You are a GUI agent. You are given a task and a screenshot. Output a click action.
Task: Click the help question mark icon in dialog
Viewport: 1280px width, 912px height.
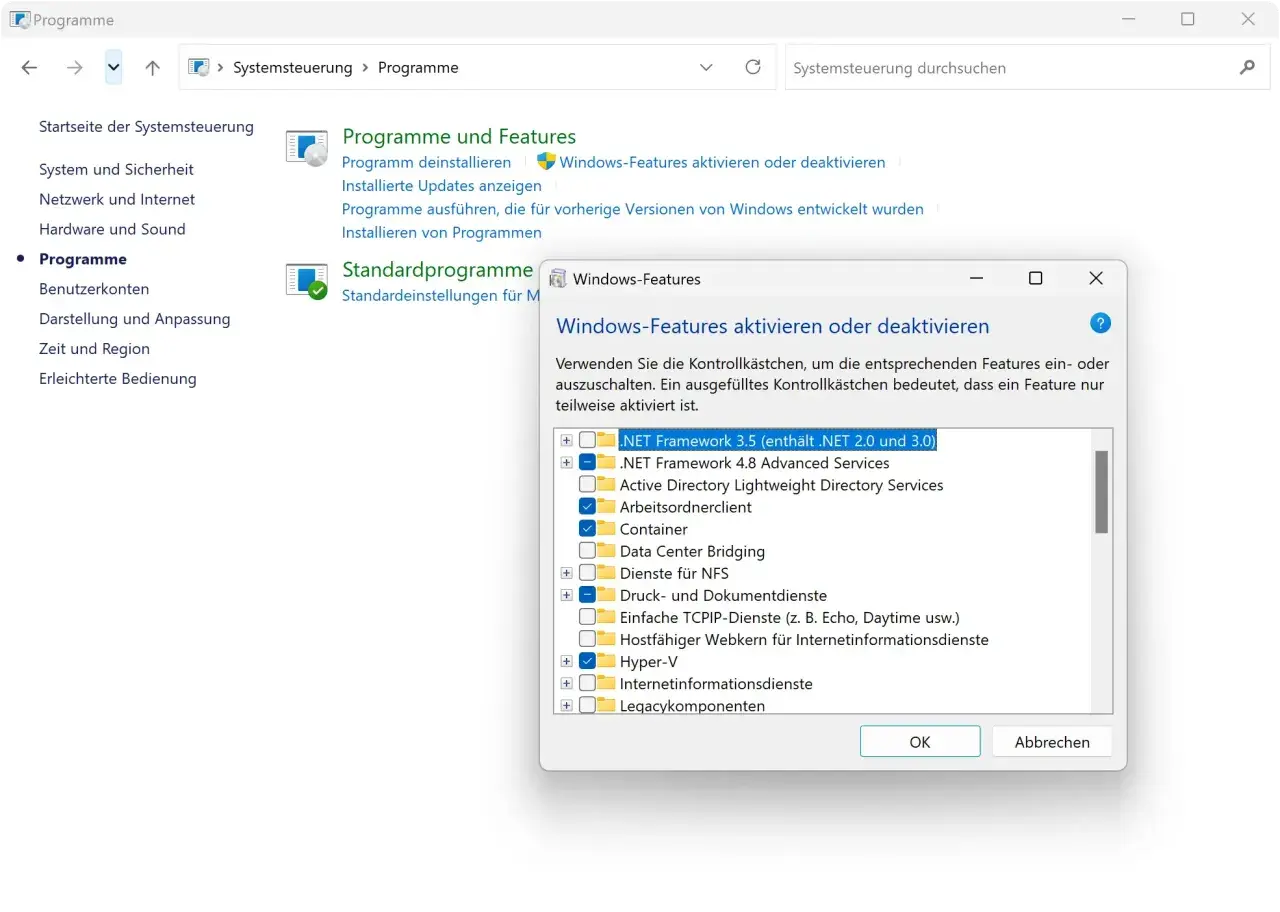1100,323
